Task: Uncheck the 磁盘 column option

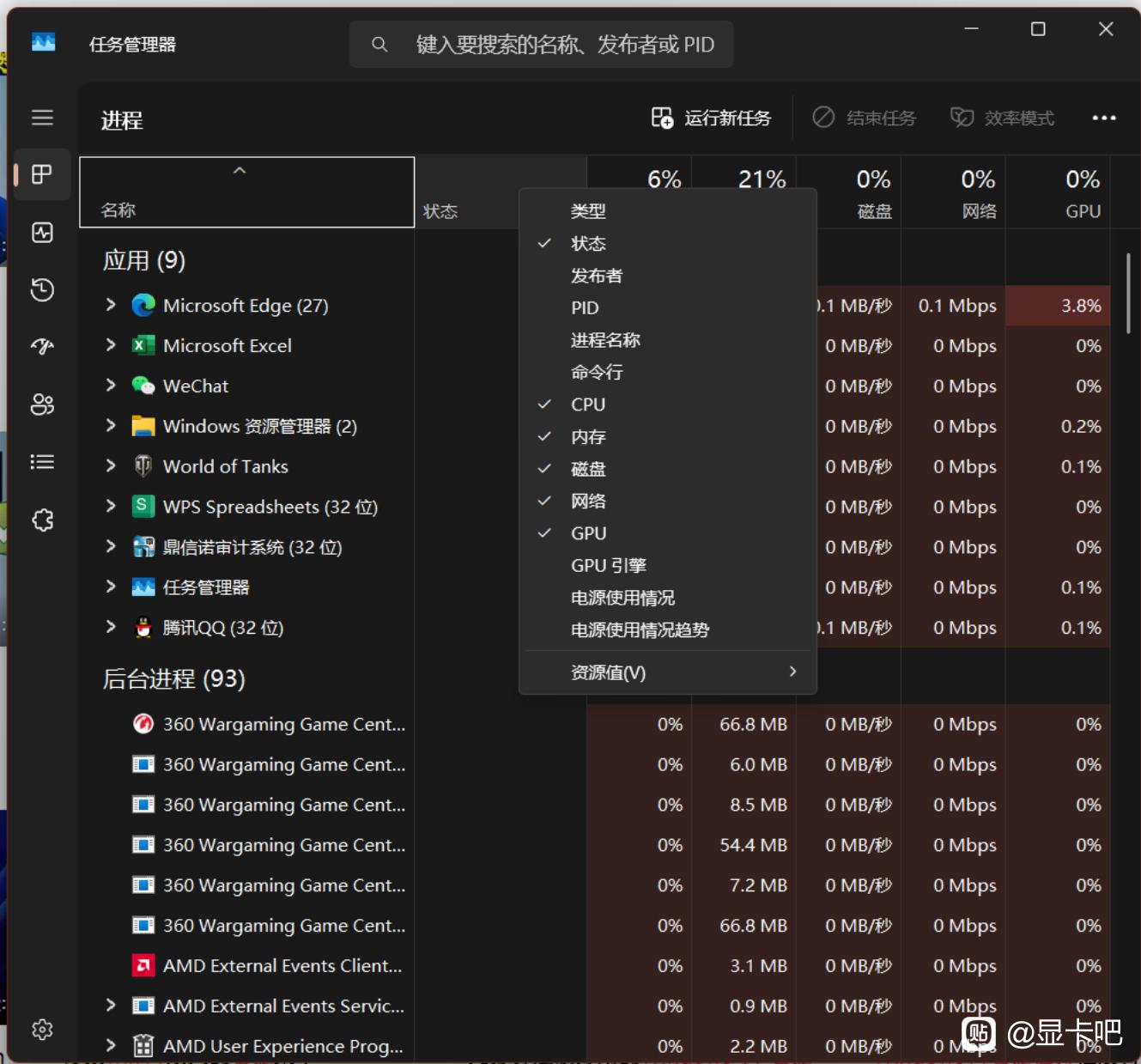Action: 667,469
